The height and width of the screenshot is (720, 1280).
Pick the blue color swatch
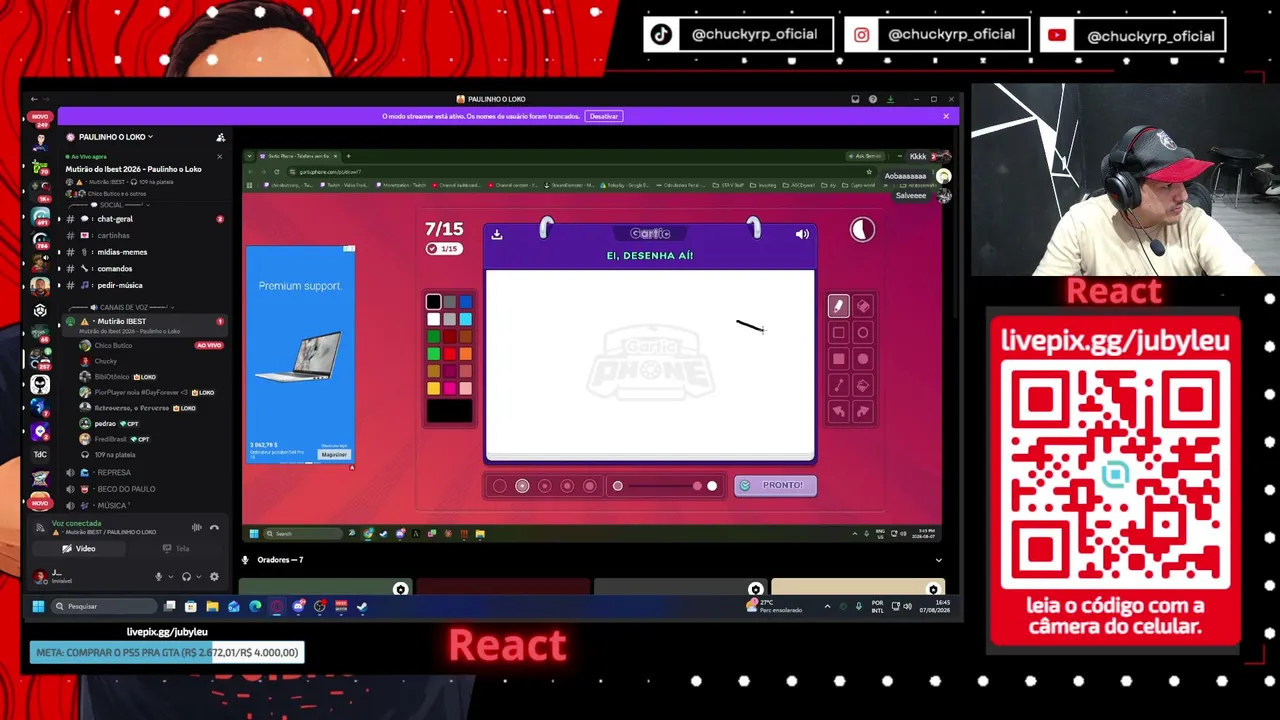[x=465, y=302]
